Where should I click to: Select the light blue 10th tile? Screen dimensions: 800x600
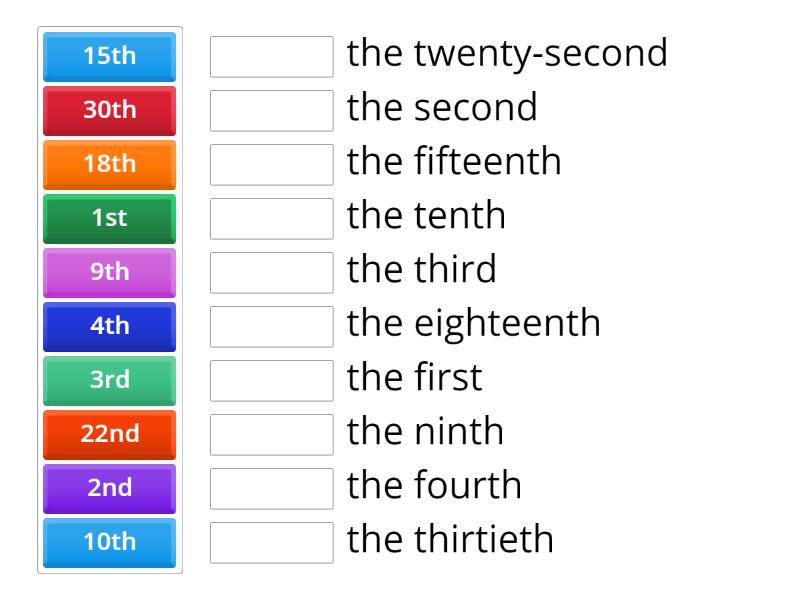pyautogui.click(x=108, y=542)
